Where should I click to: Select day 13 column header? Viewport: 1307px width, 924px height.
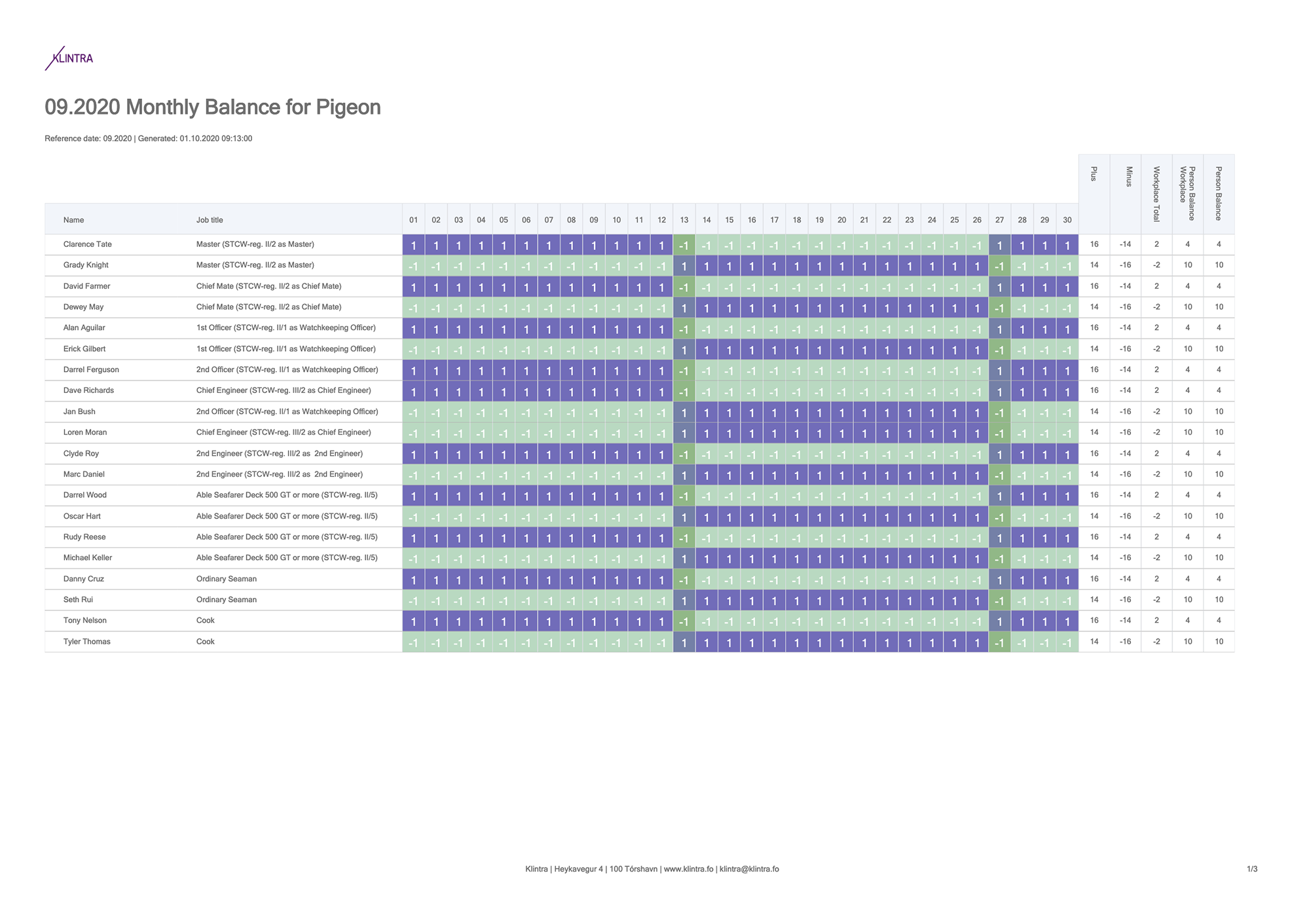(x=684, y=220)
